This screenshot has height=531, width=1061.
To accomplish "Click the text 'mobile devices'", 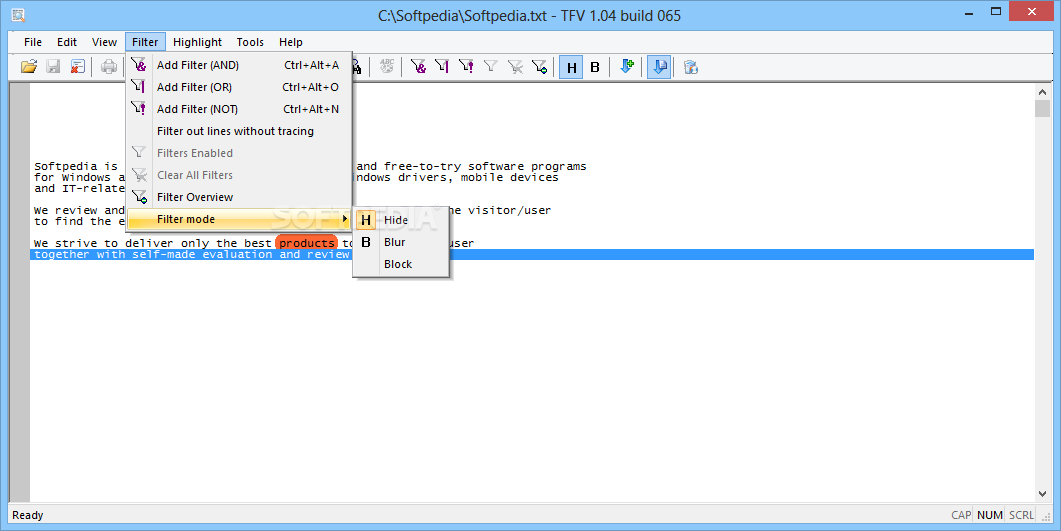I will tap(510, 177).
